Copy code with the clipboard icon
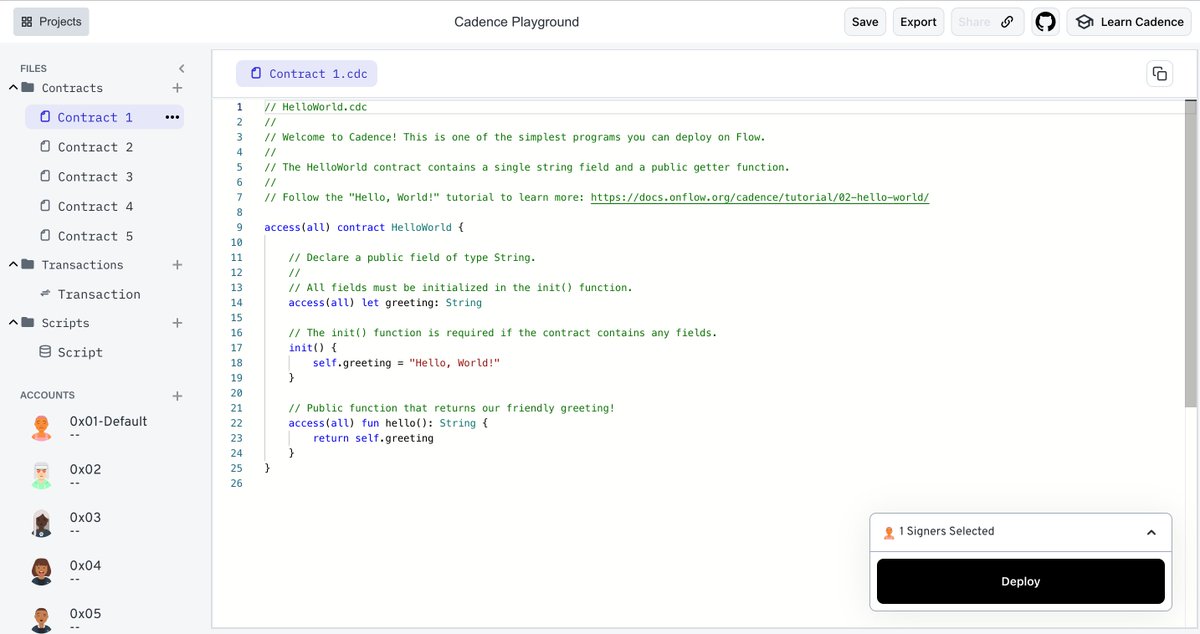Screen dimensions: 1200x634 [x=1159, y=73]
